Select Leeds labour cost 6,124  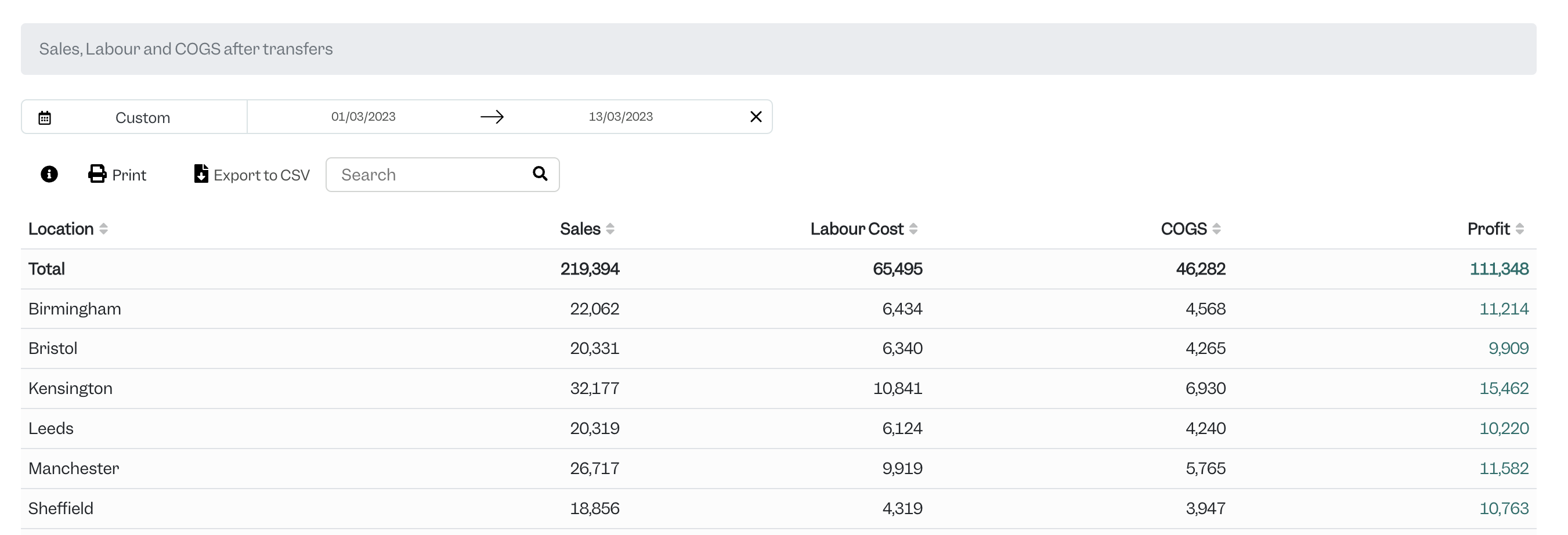pos(902,429)
